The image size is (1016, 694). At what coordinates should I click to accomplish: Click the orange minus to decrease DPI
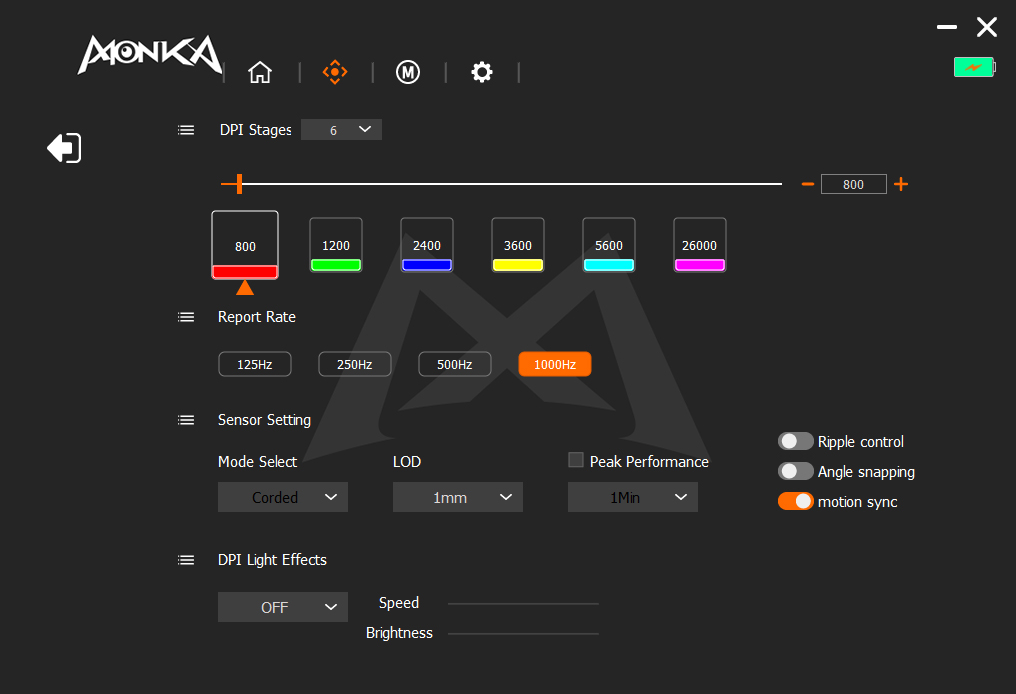[x=808, y=184]
